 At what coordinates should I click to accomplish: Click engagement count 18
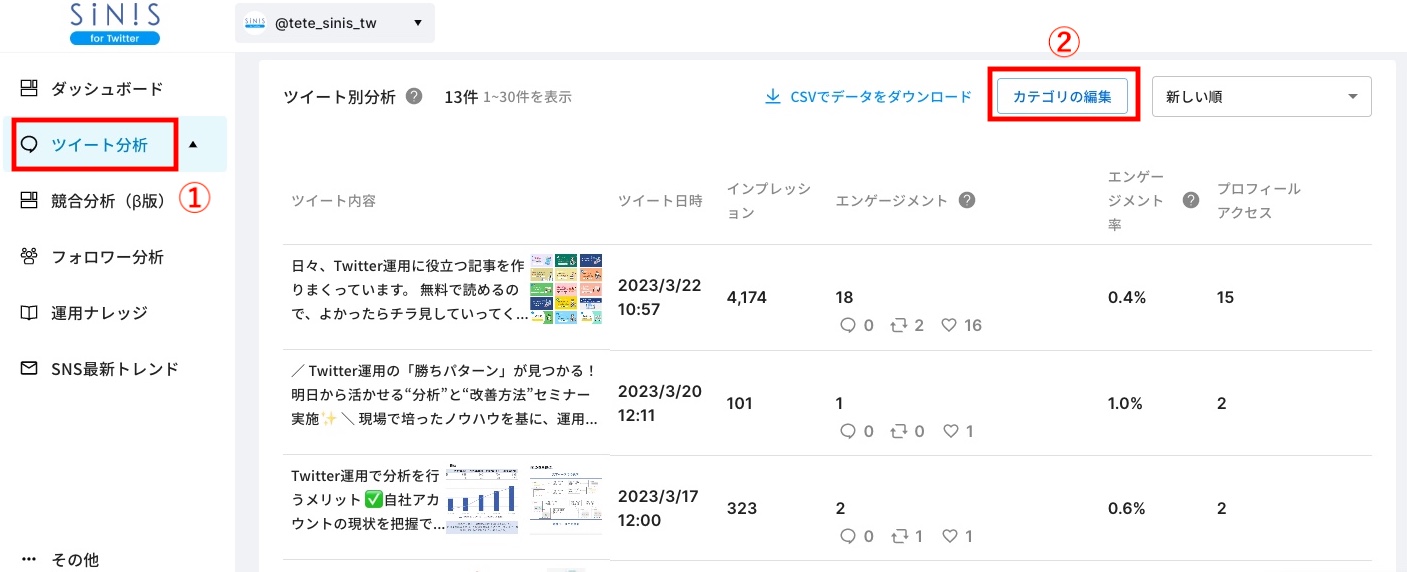click(x=844, y=298)
